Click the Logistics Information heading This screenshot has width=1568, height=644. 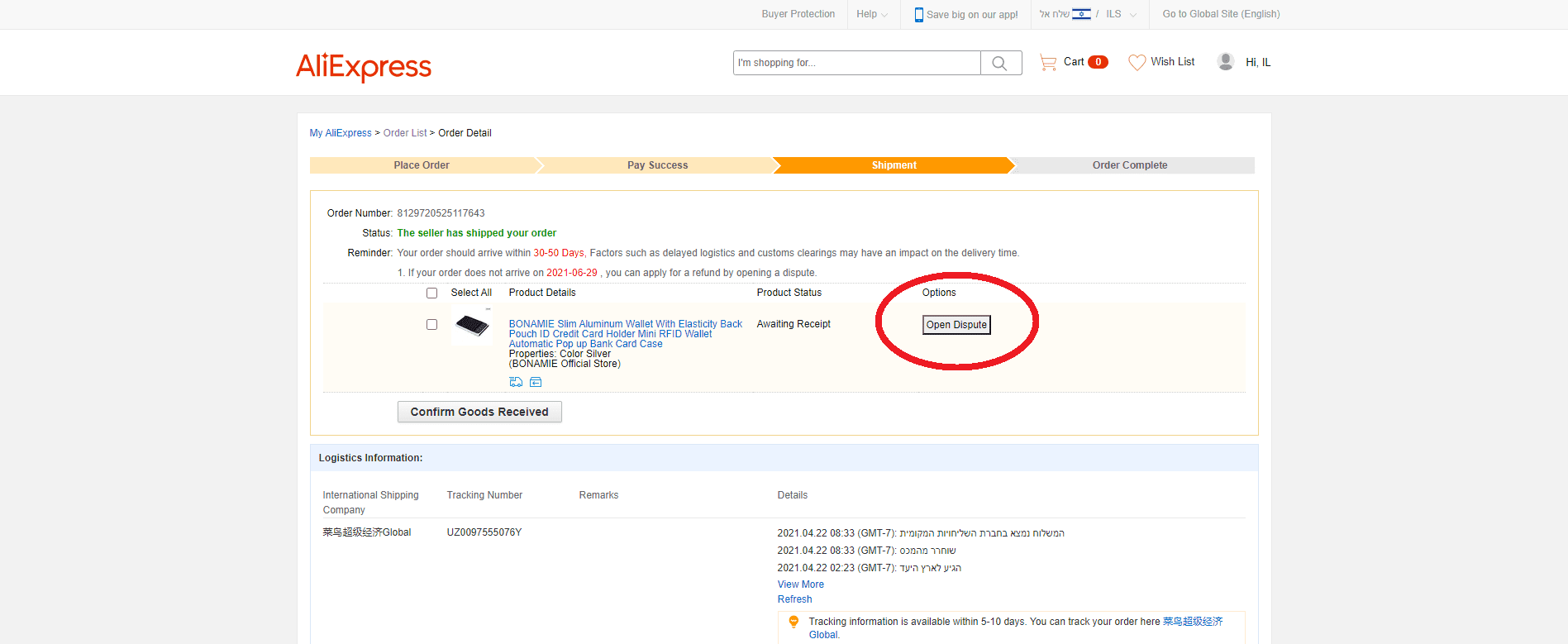pos(370,458)
